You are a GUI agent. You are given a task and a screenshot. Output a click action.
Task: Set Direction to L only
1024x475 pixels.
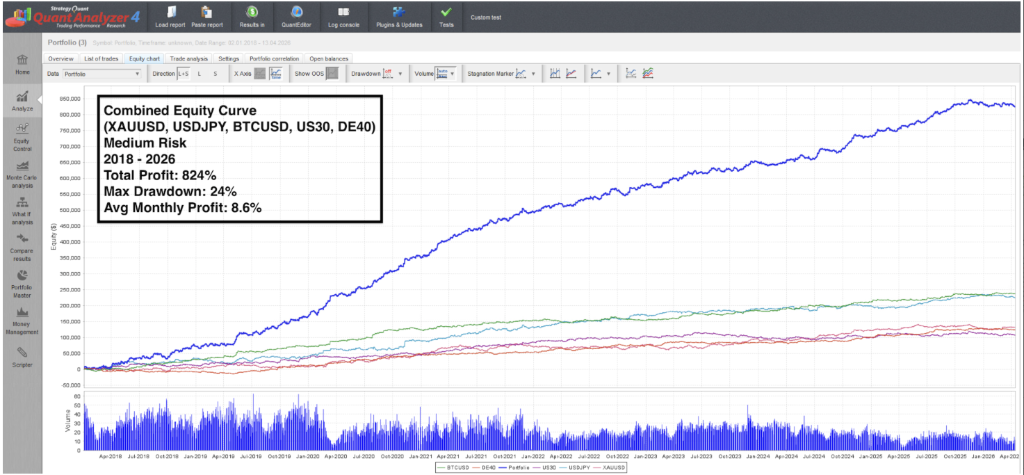[x=199, y=74]
